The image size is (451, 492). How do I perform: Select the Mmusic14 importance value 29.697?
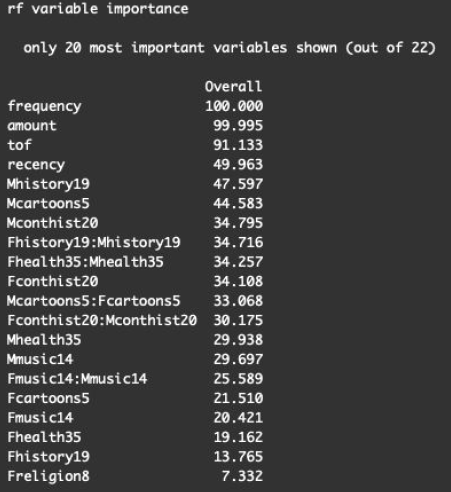(238, 359)
